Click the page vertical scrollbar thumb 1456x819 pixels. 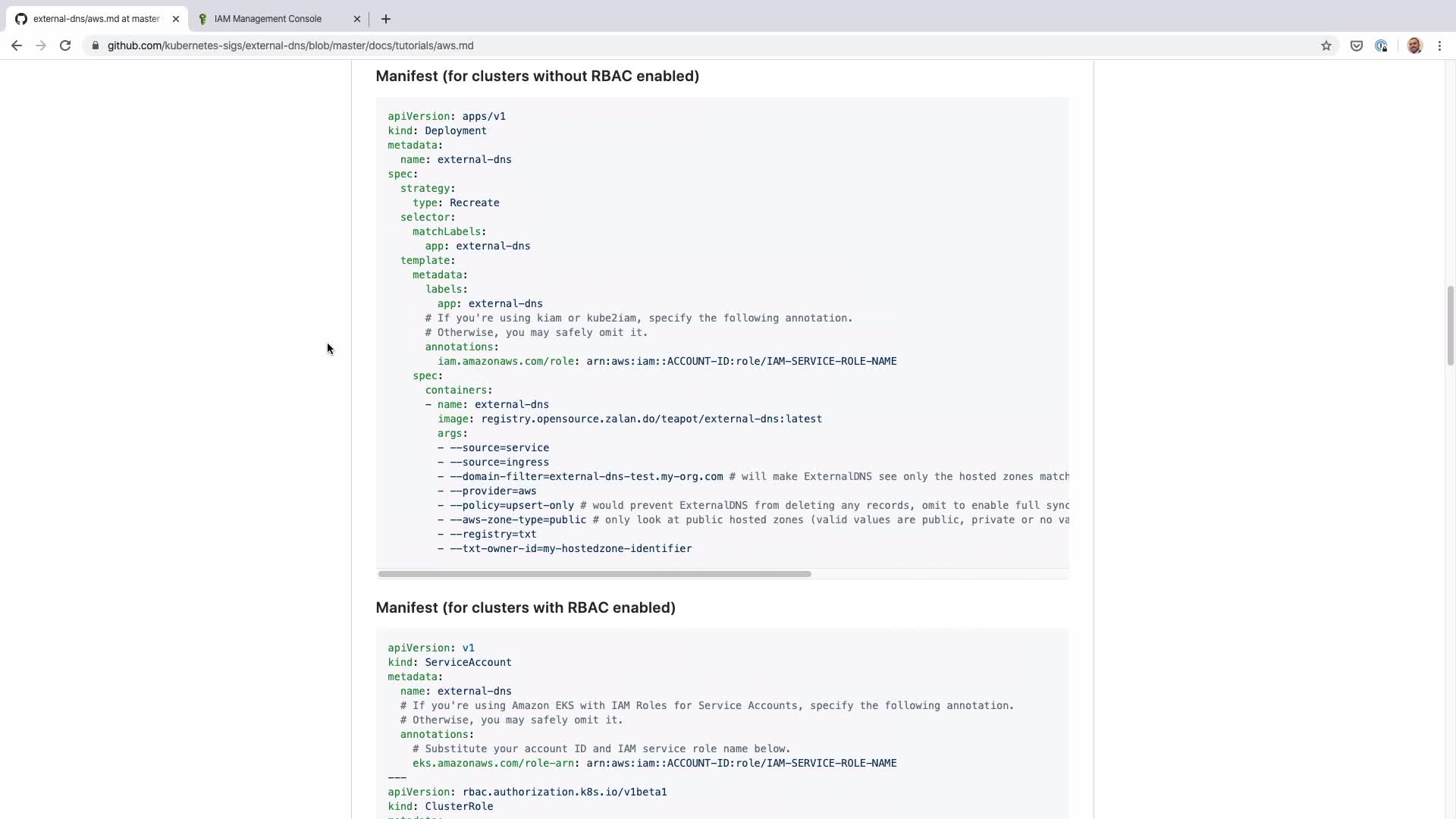click(x=1450, y=326)
